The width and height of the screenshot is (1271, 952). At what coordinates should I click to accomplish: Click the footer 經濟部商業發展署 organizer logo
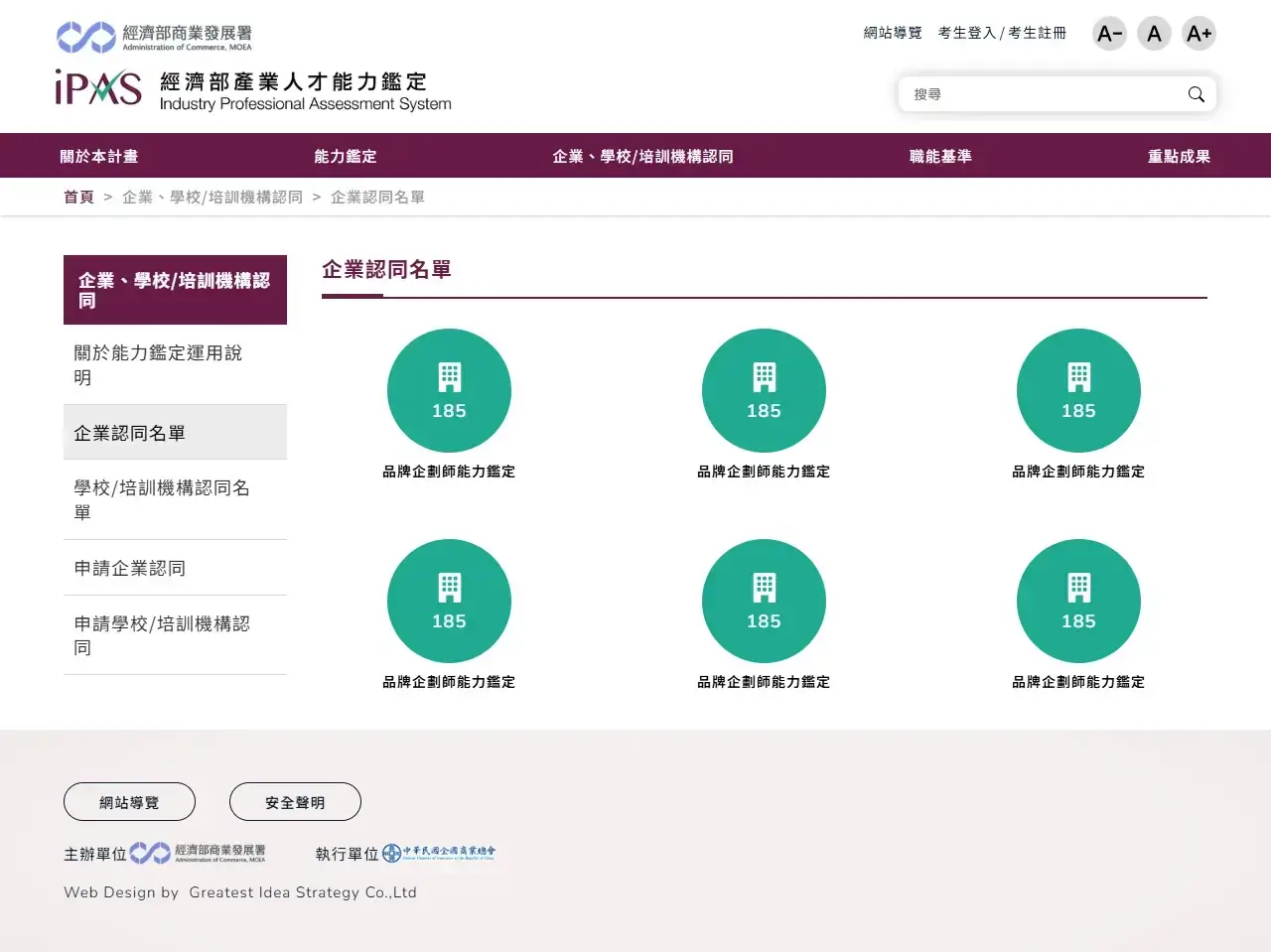click(198, 853)
